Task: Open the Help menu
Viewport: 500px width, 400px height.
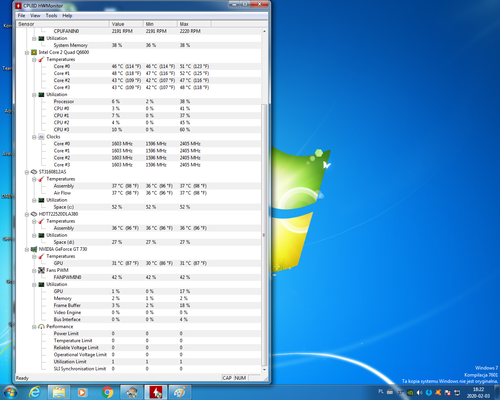Action: (x=67, y=16)
